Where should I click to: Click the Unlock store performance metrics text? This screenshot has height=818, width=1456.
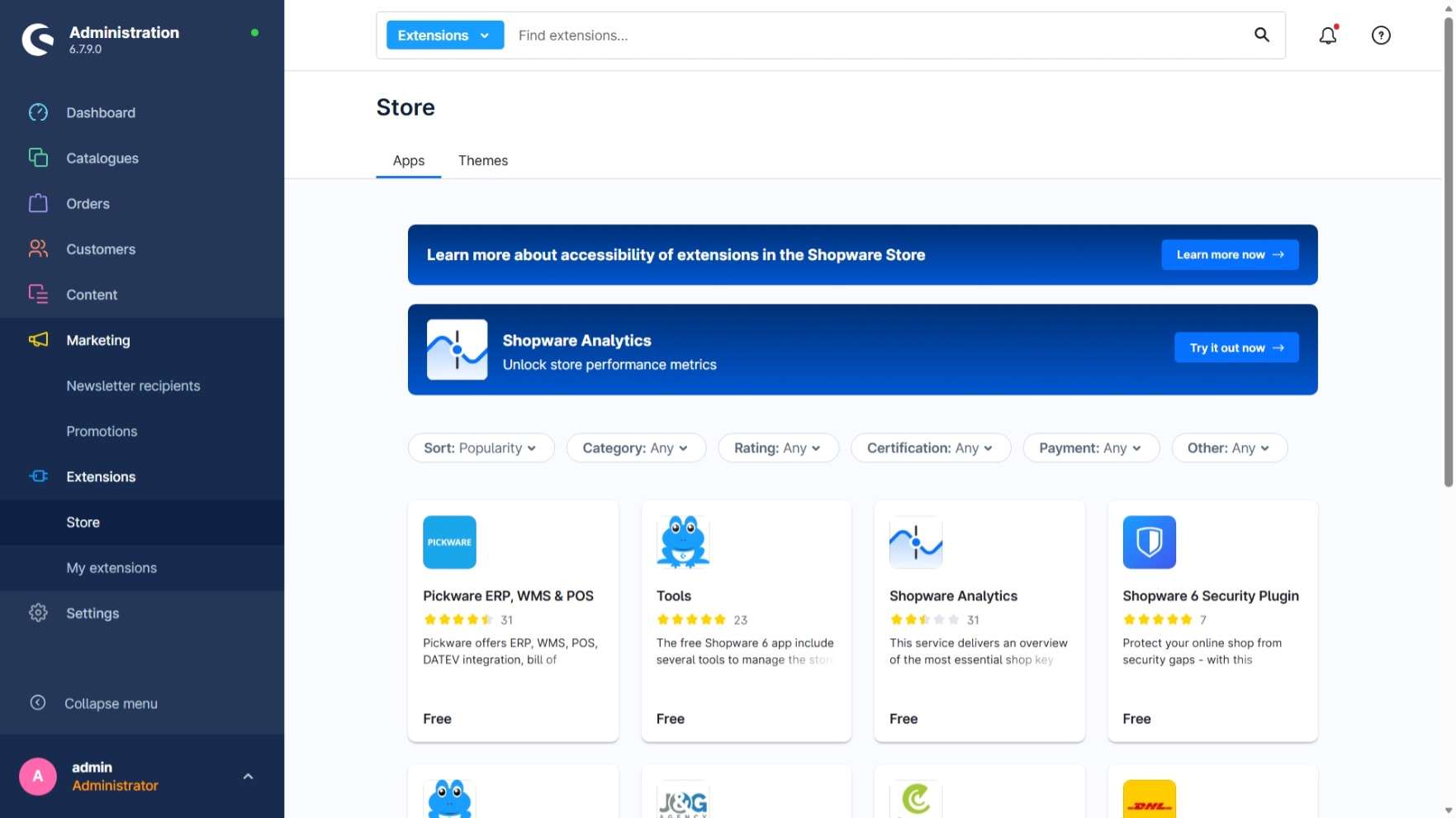coord(609,365)
